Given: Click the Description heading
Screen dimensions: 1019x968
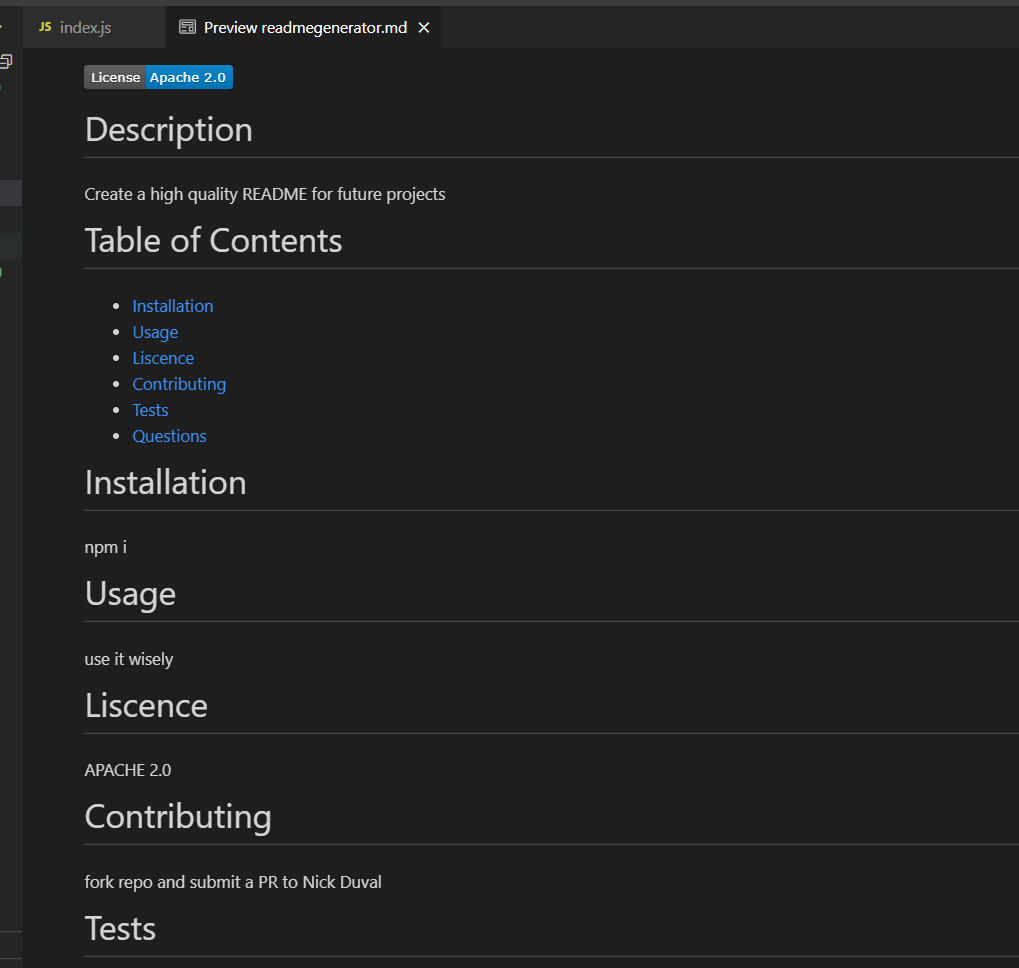Looking at the screenshot, I should click(x=168, y=129).
